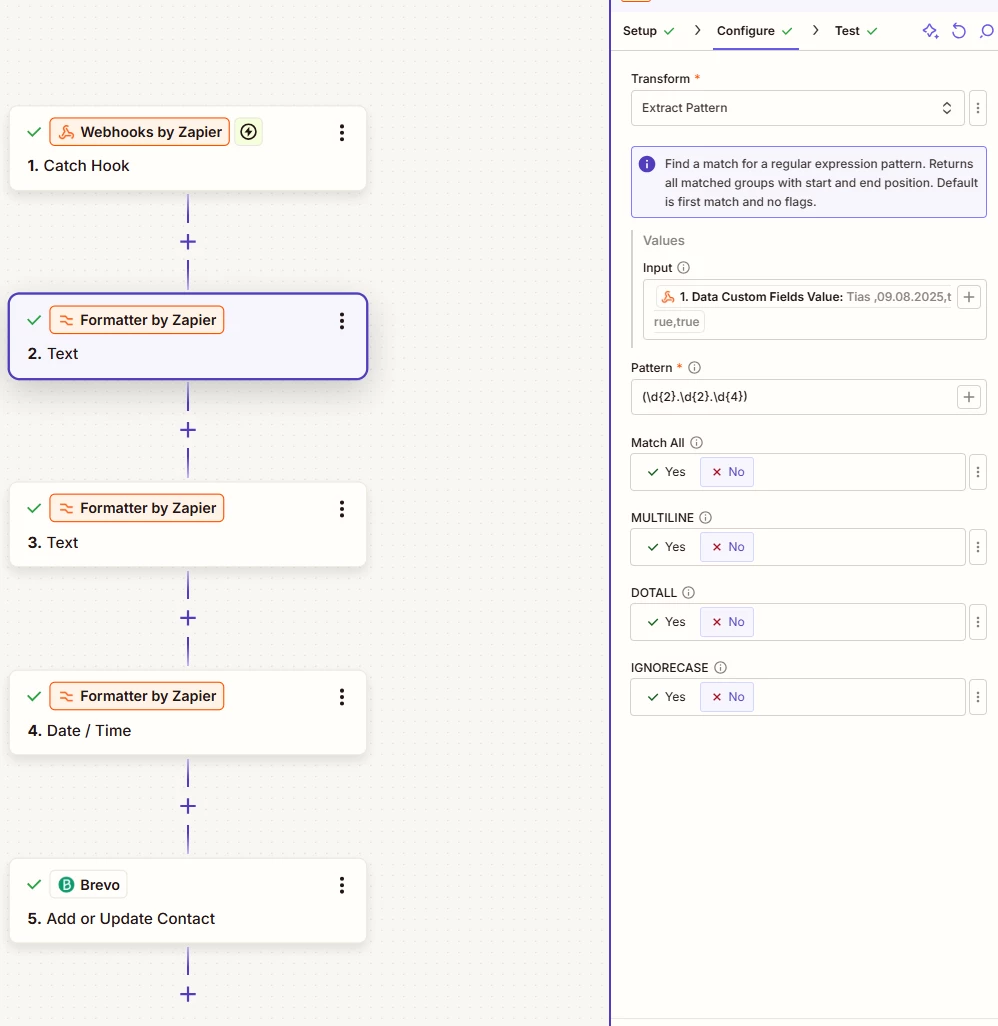The height and width of the screenshot is (1026, 998).
Task: Select the Formatter by Zapier badge on step 4
Action: (x=137, y=696)
